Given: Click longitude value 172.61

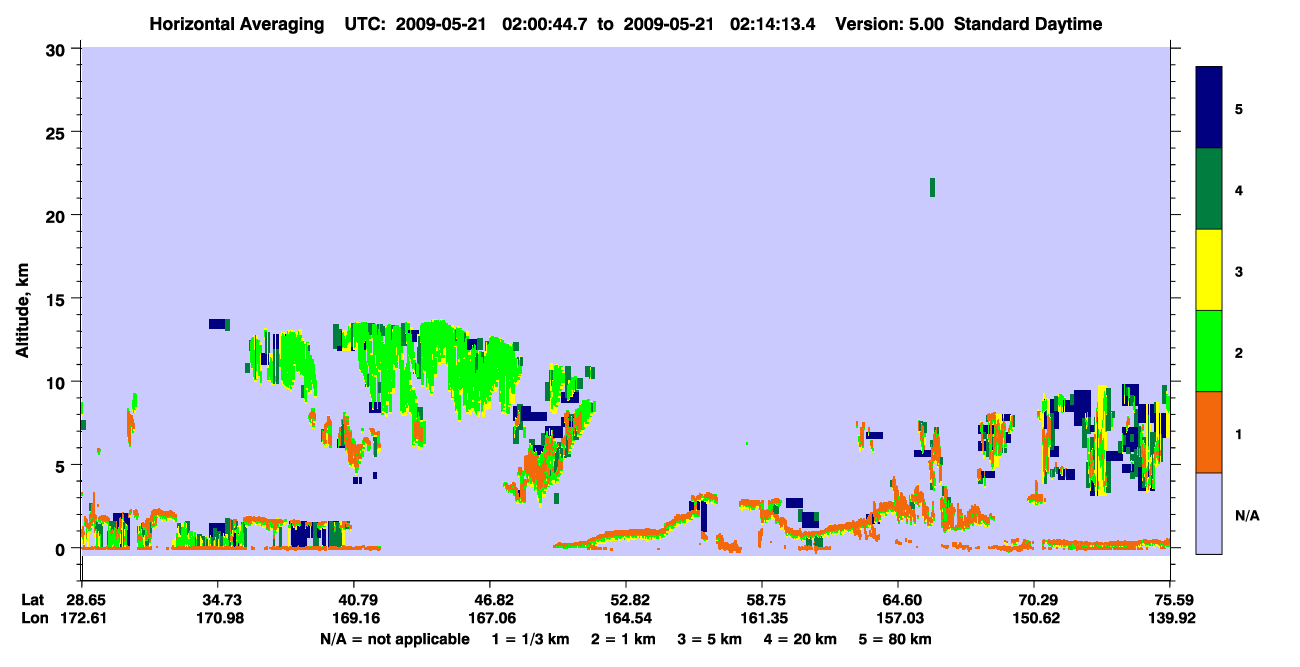Looking at the screenshot, I should (82, 618).
